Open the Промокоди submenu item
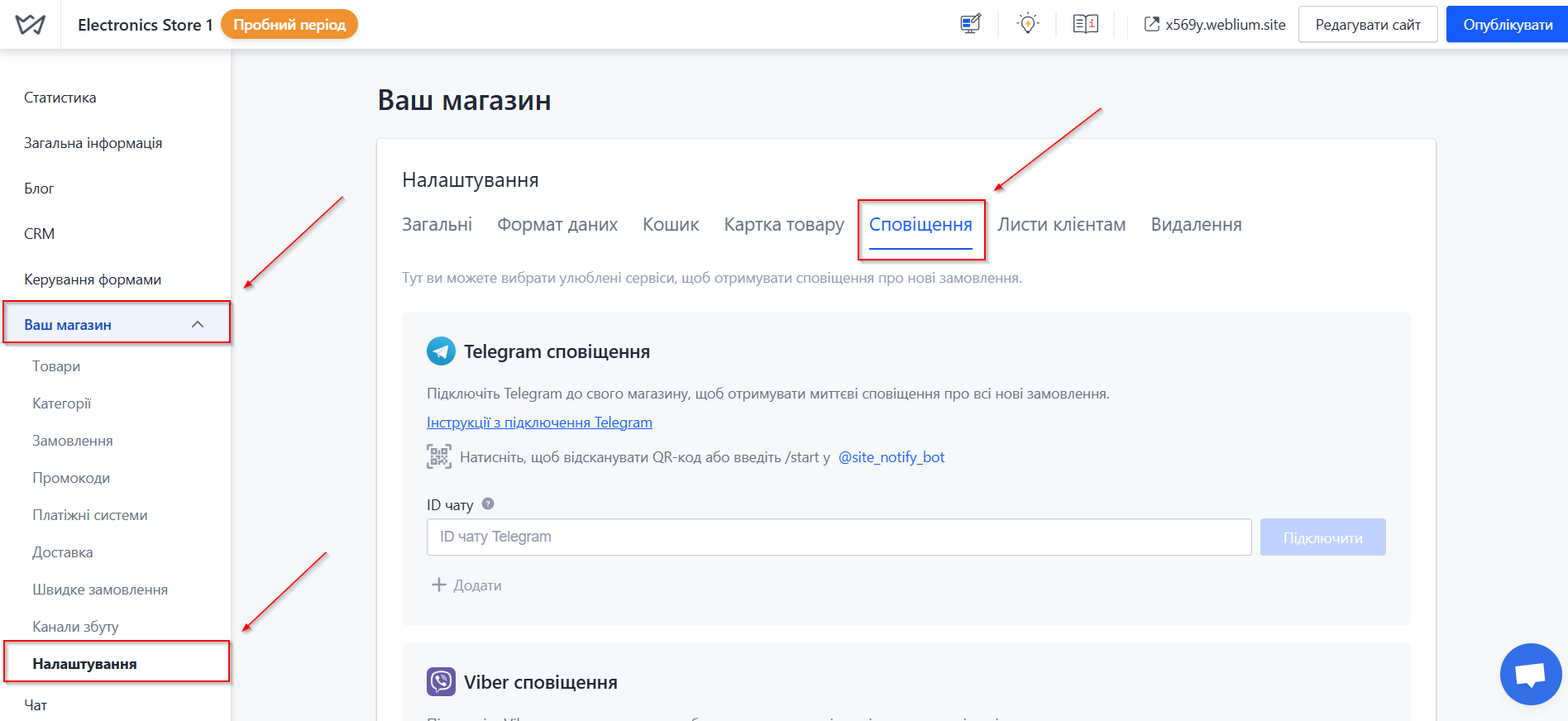 71,478
